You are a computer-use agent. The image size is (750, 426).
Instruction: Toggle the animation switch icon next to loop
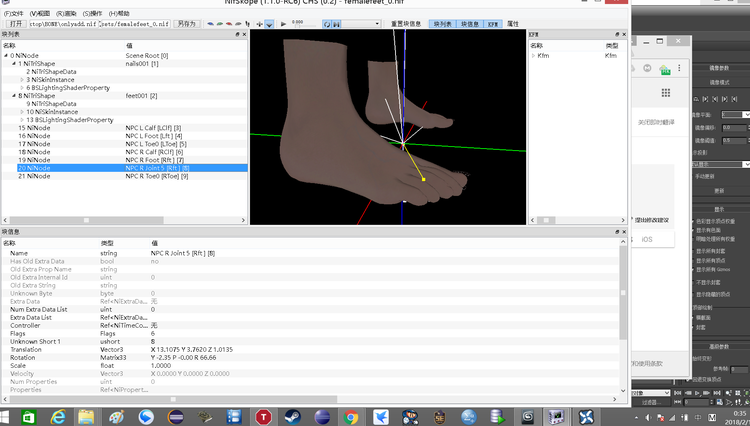pos(336,24)
